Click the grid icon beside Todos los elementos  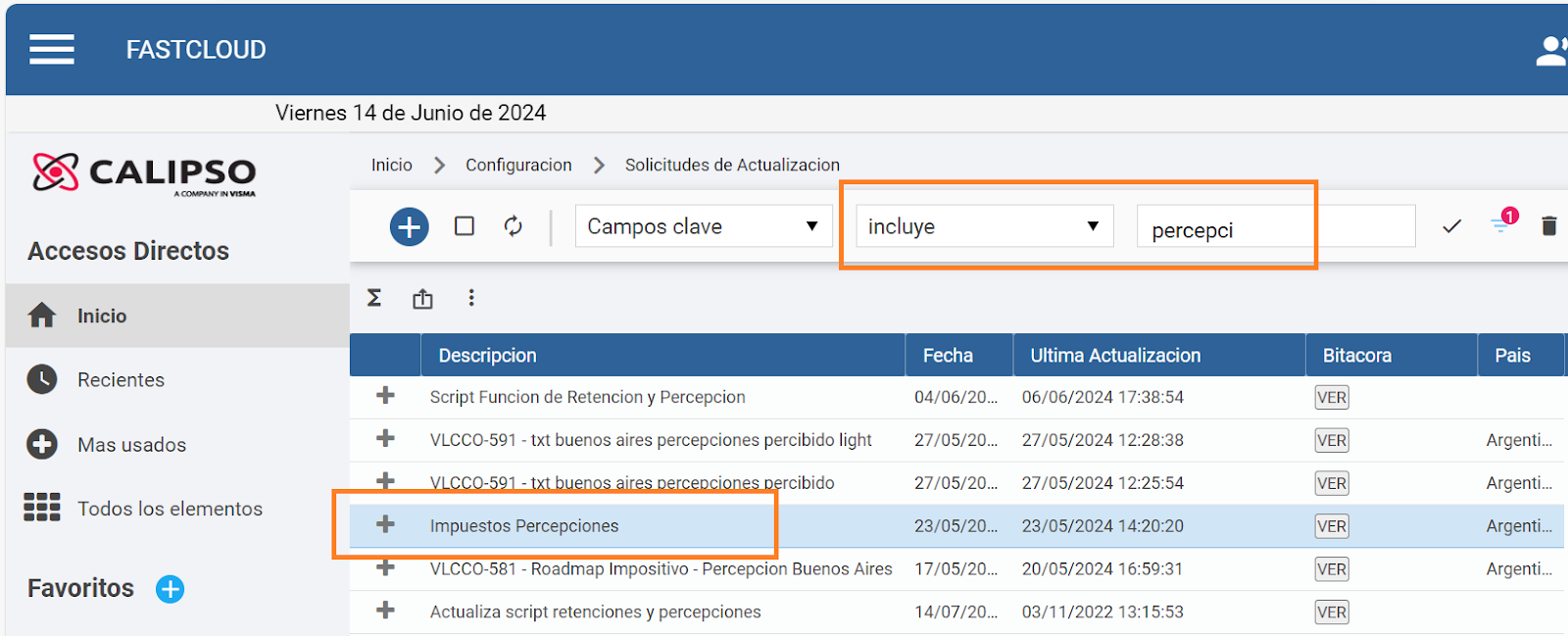42,508
